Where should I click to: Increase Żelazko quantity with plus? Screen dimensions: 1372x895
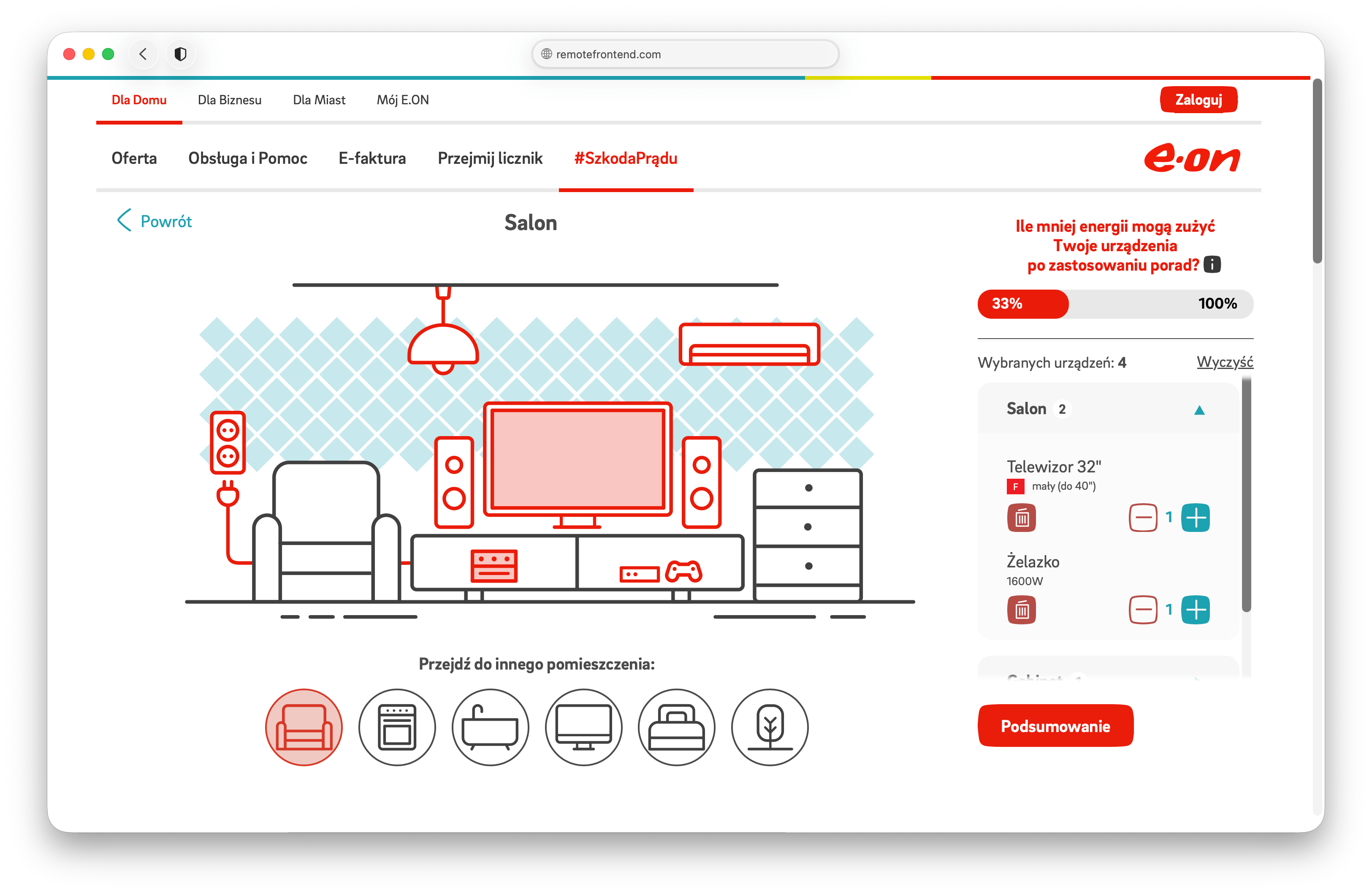tap(1196, 610)
